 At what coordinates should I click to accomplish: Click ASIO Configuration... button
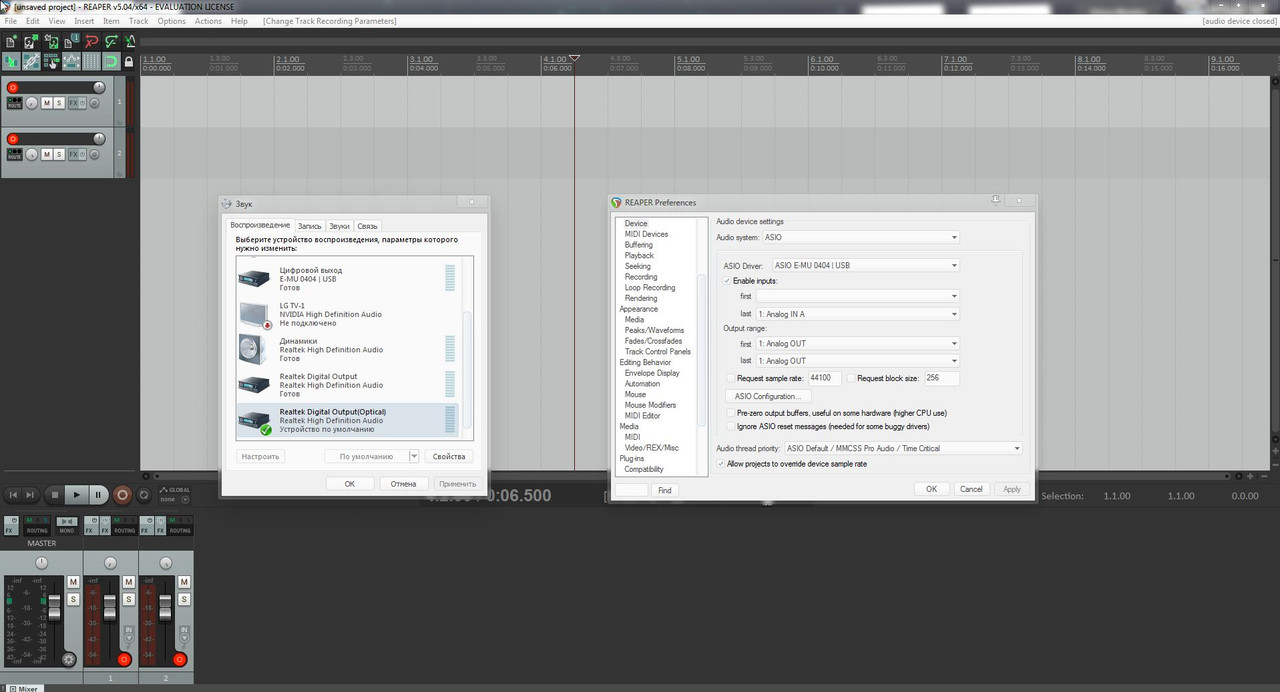pos(767,396)
